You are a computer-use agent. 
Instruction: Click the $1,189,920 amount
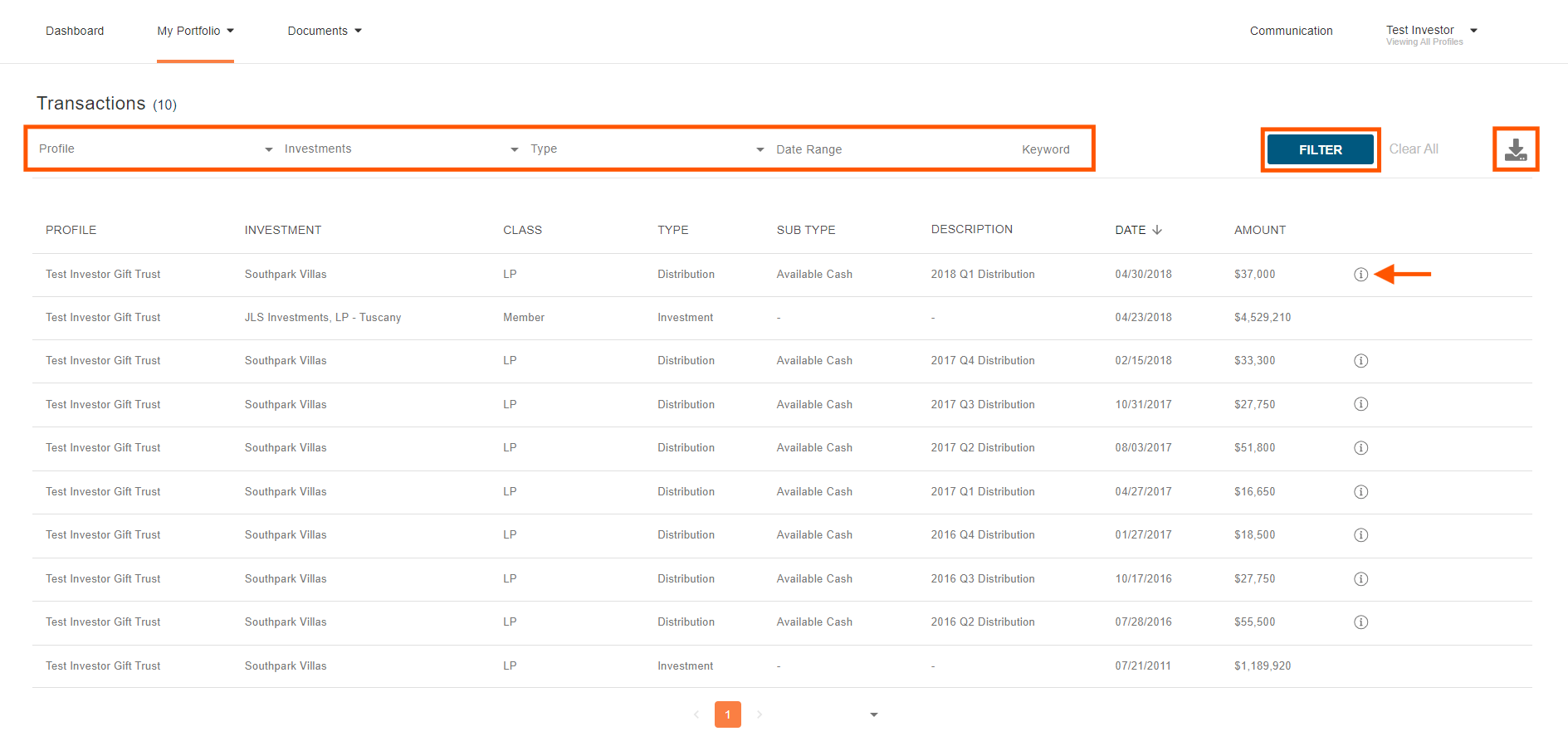1263,666
